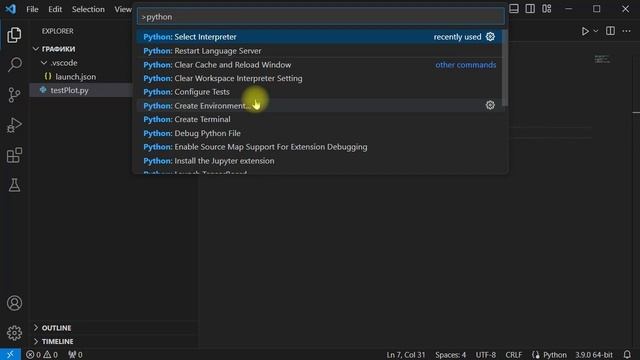Viewport: 640px width, 360px height.
Task: Open the View menu
Action: (x=122, y=9)
